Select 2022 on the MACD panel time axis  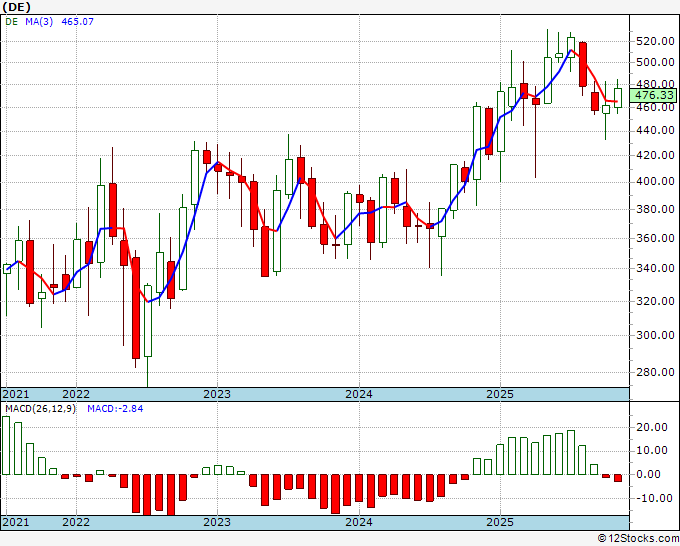pyautogui.click(x=76, y=522)
